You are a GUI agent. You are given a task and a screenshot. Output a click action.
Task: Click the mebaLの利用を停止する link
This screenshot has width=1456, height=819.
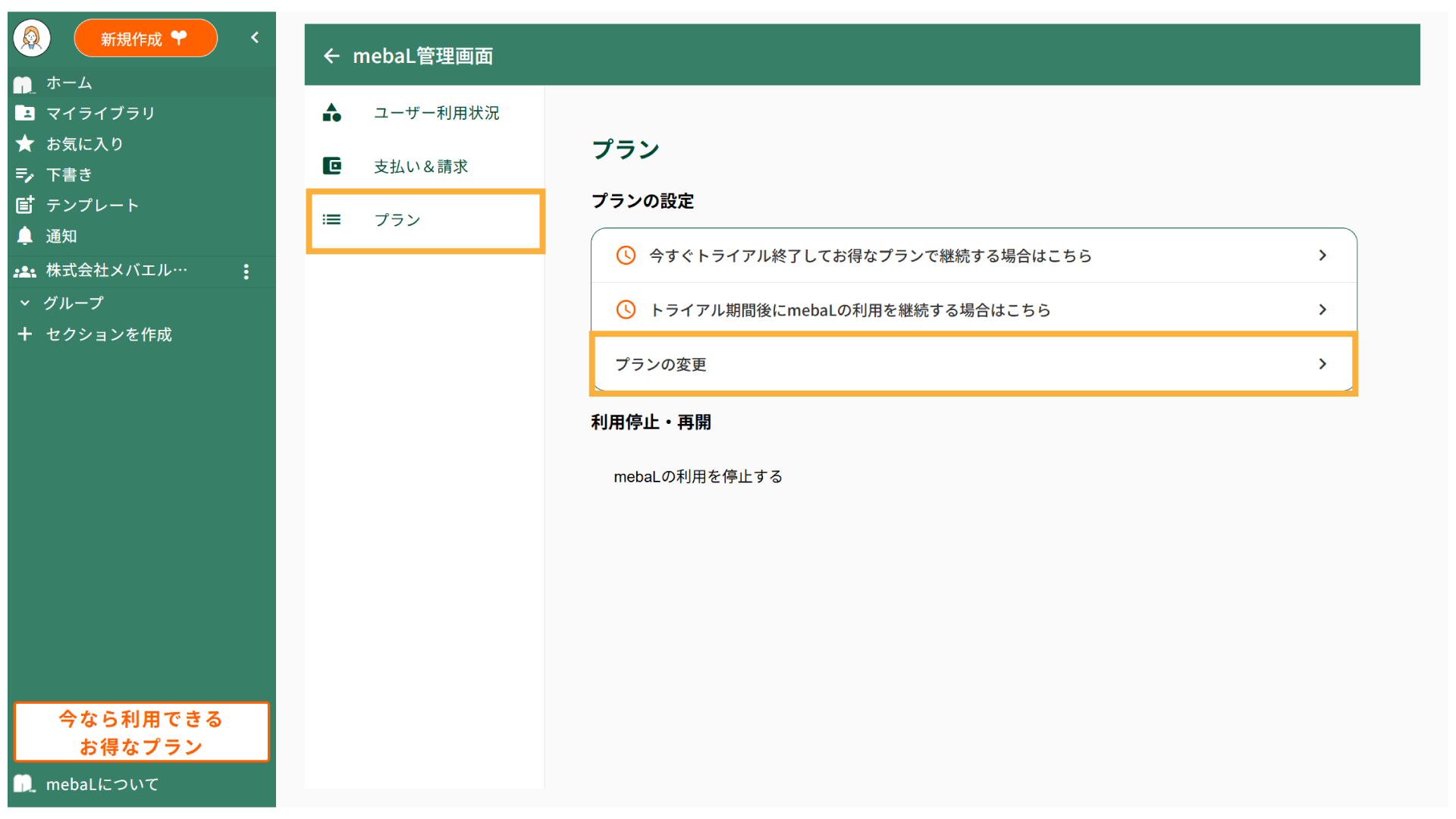pyautogui.click(x=698, y=476)
